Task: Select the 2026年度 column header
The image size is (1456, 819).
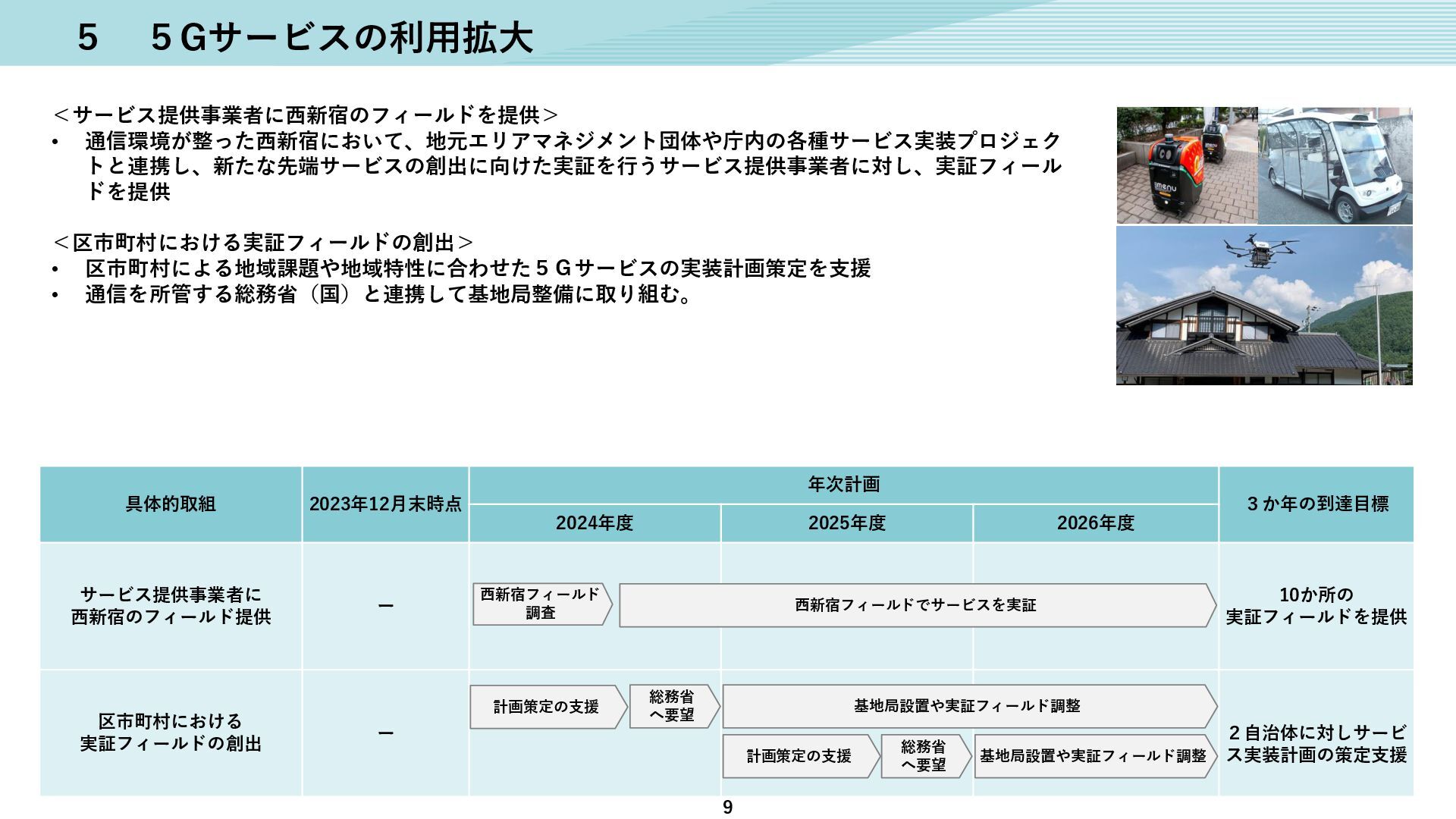Action: 1095,523
